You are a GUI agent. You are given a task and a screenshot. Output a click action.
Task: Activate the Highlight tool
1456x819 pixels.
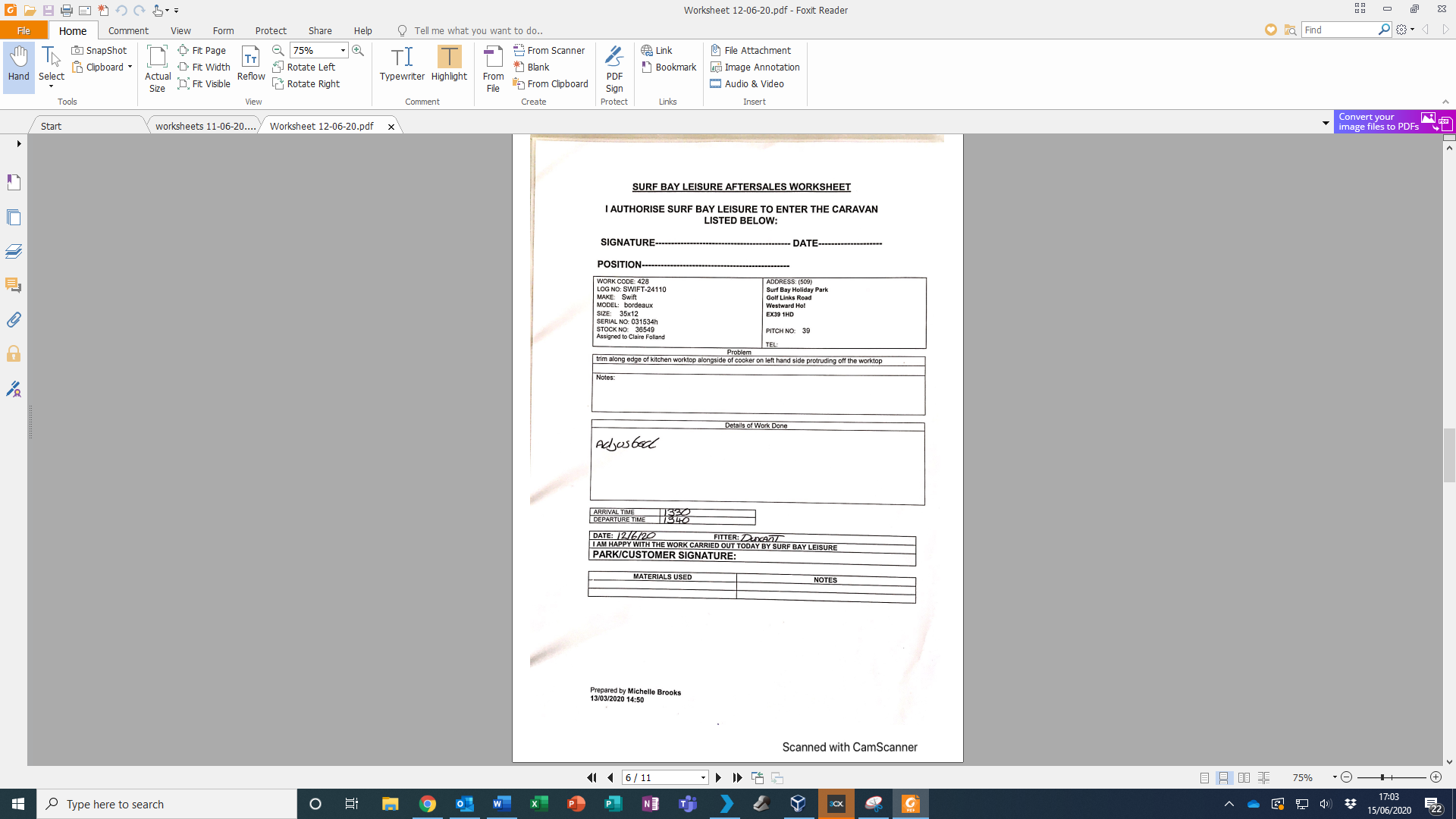(x=449, y=64)
